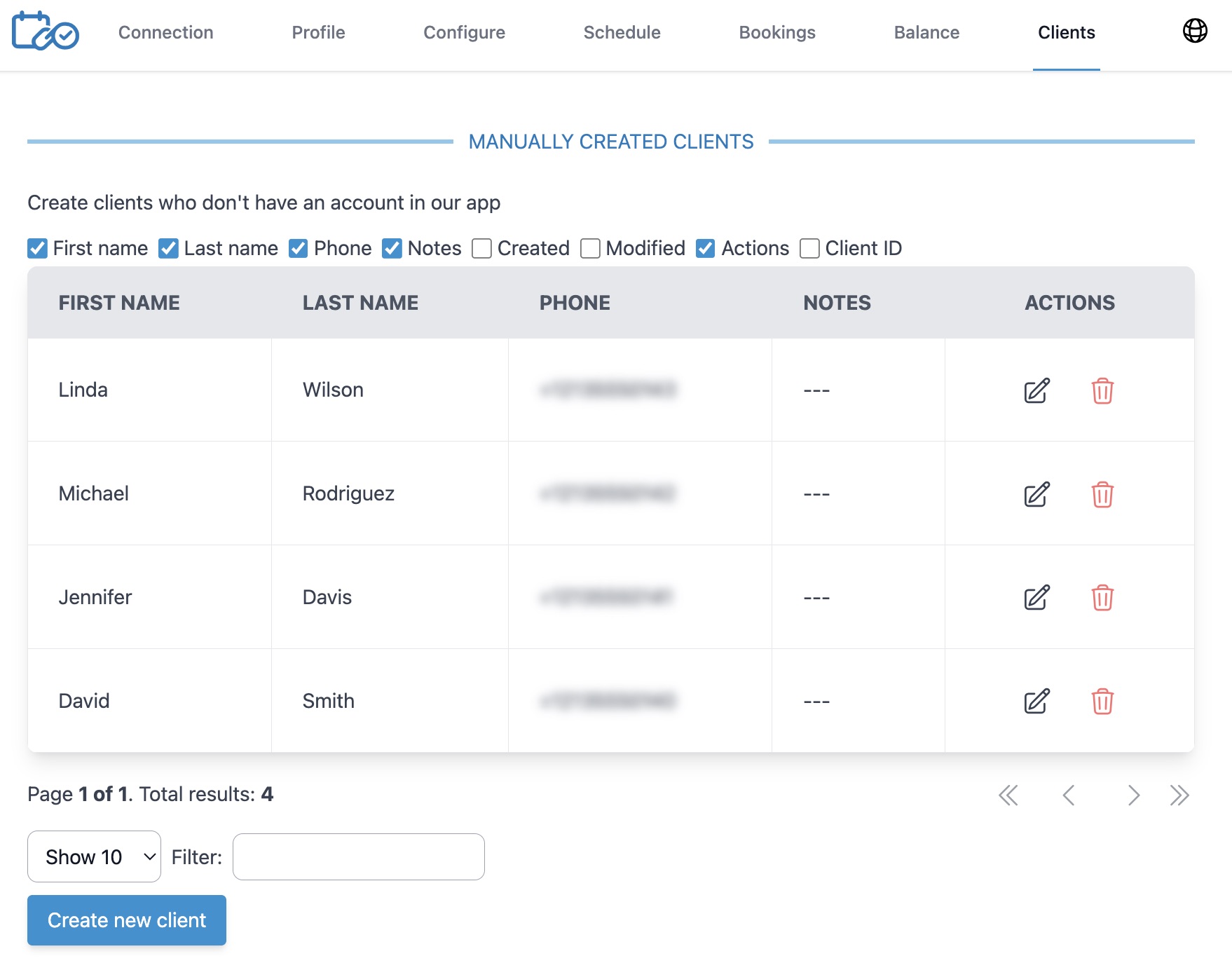Enable the Modified column checkbox

590,248
